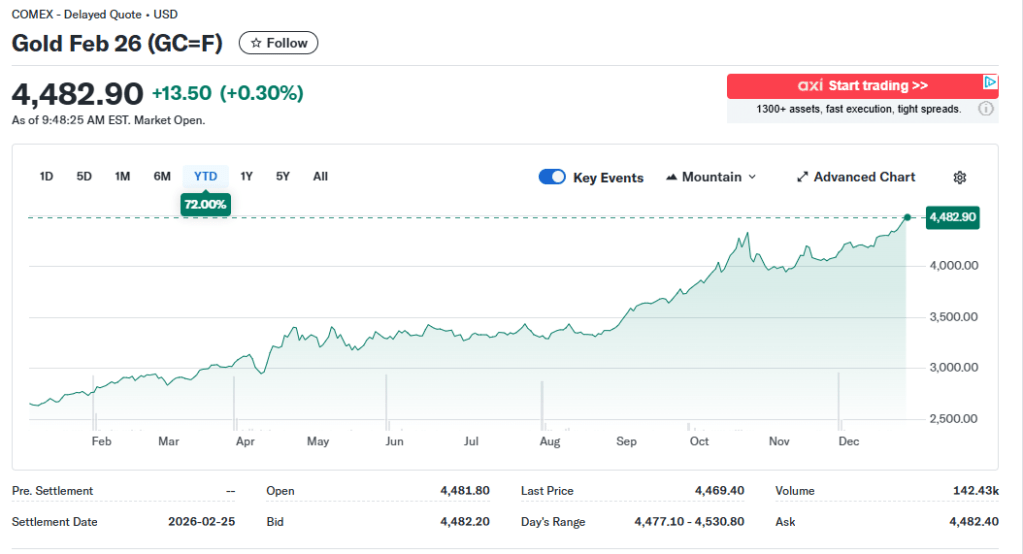
Task: Click the expand arrows icon beside Advanced Chart
Action: tap(802, 177)
